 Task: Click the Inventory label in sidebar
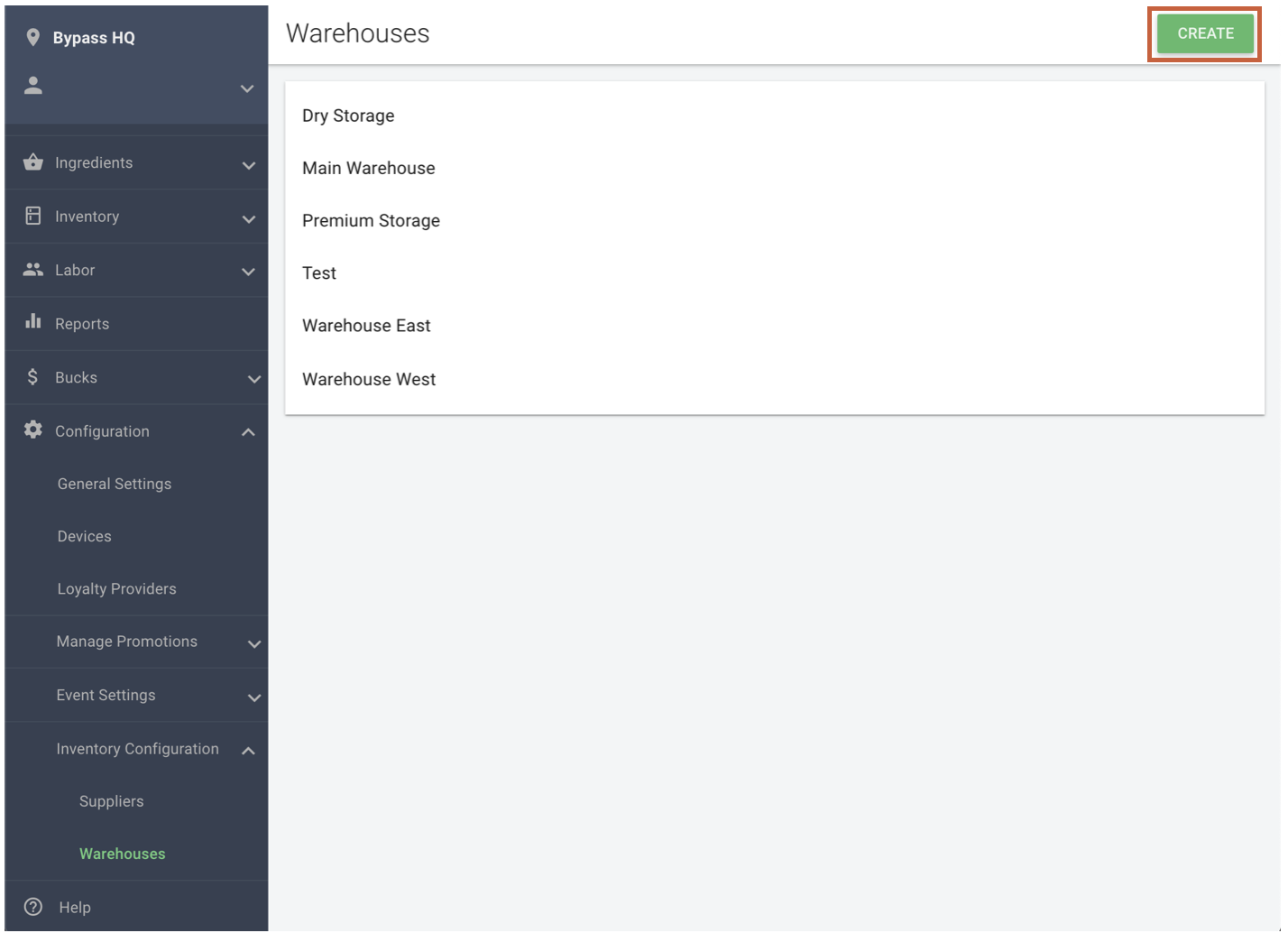point(87,217)
